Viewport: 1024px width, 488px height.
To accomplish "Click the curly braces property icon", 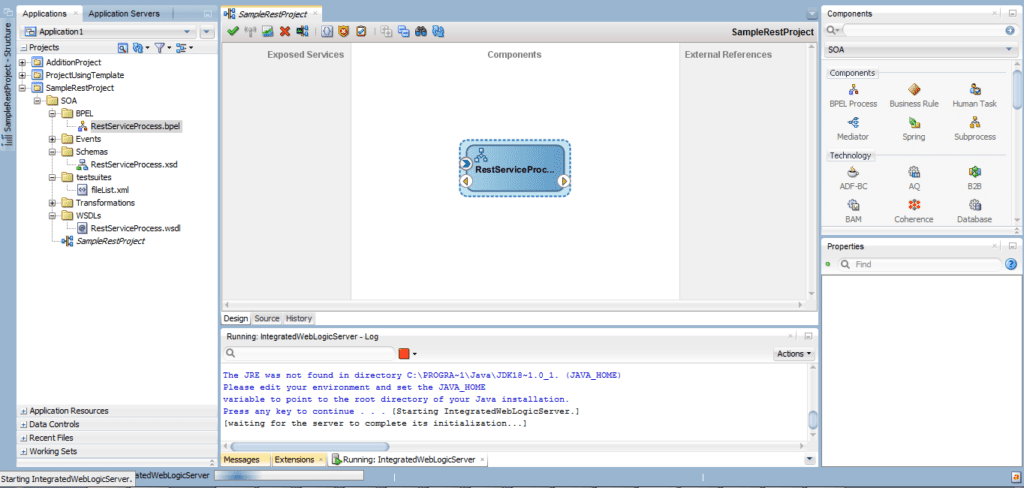I will 327,31.
